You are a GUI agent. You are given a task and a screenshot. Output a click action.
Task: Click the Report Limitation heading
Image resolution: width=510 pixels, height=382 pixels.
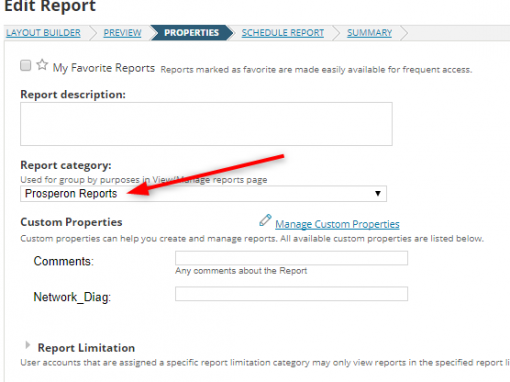point(86,348)
